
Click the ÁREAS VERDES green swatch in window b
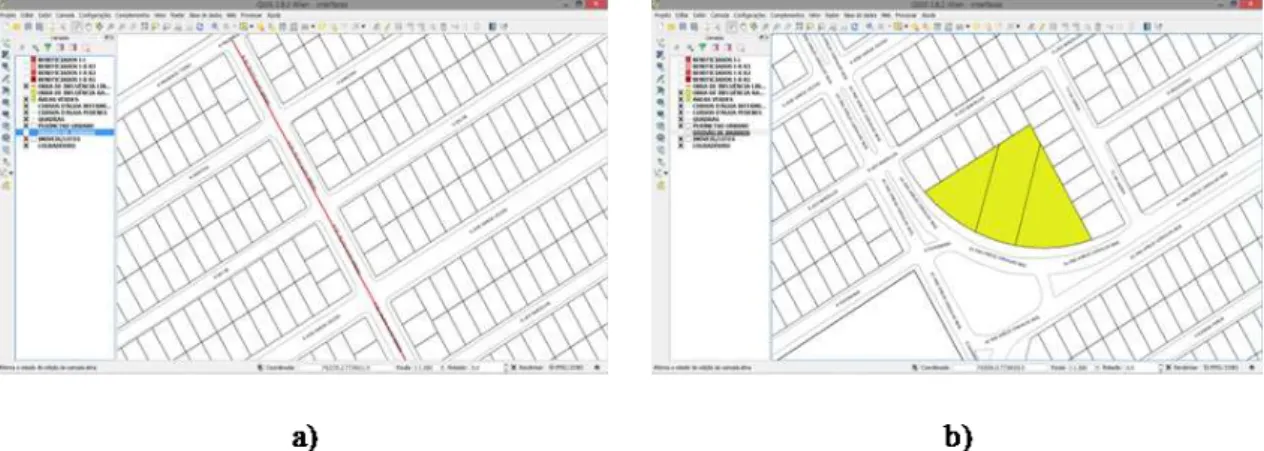point(688,99)
